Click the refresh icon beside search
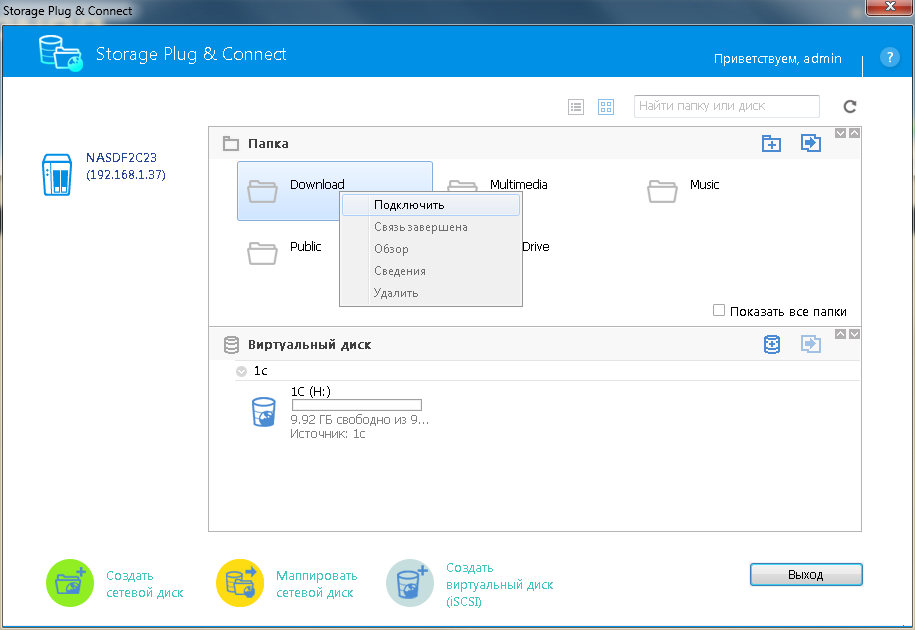915x630 pixels. 850,106
